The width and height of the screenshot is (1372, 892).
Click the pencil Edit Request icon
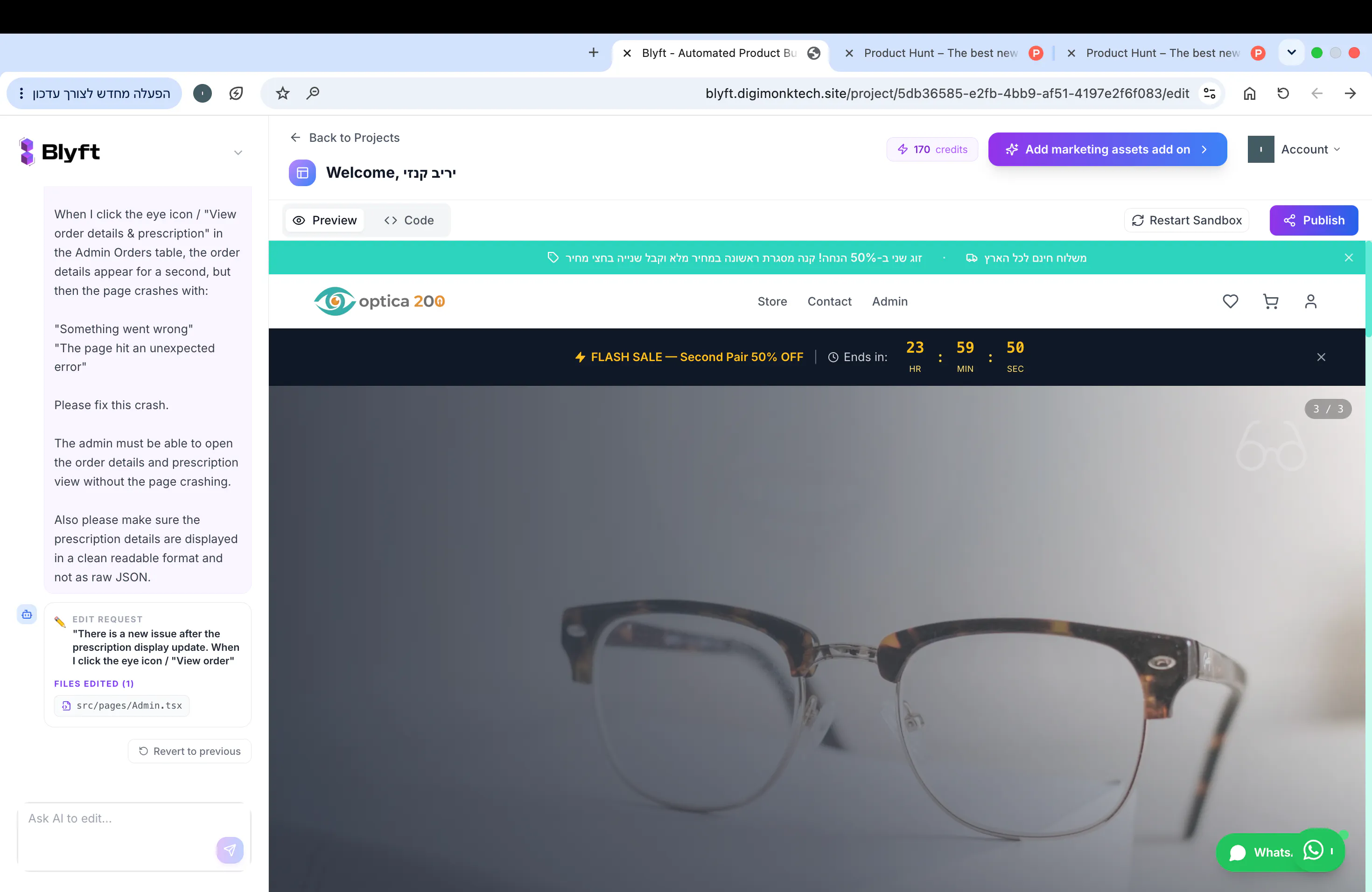[59, 622]
